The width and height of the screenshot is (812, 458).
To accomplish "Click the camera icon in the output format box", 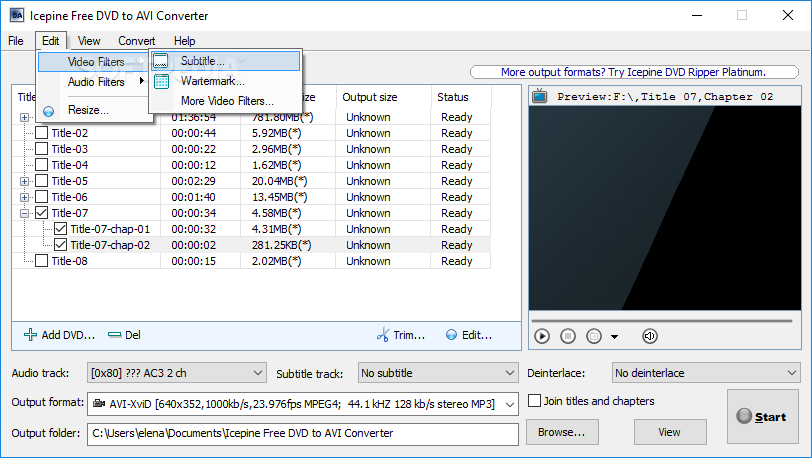I will point(99,403).
